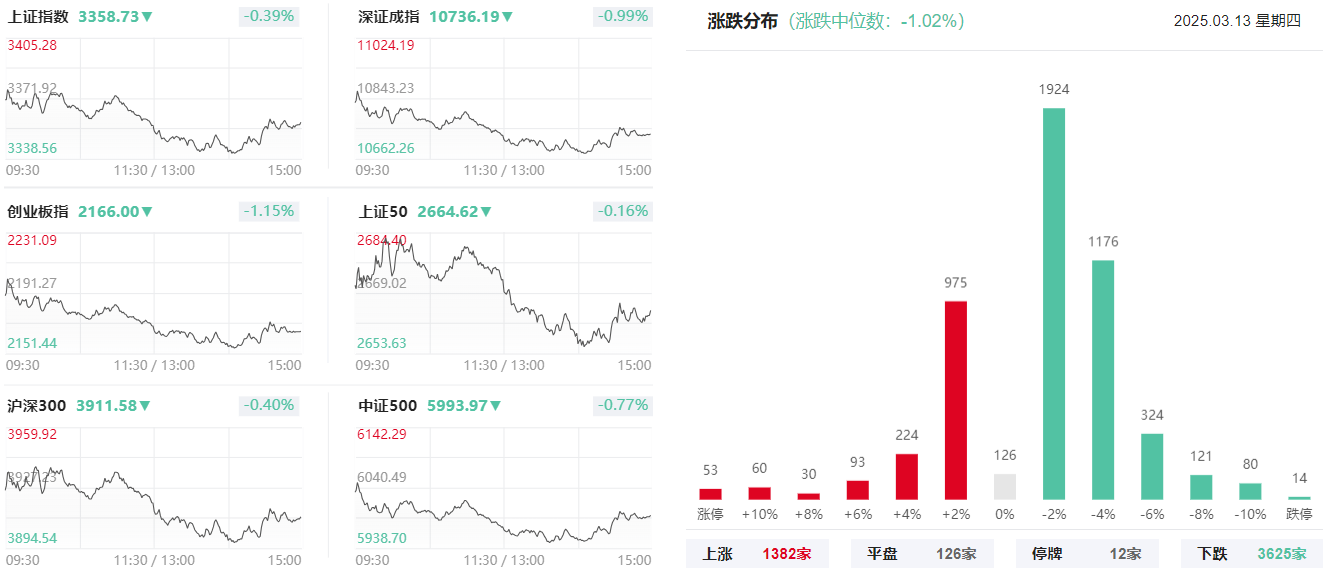Click the 涨跌分布 section heading
1323x569 pixels.
[742, 21]
